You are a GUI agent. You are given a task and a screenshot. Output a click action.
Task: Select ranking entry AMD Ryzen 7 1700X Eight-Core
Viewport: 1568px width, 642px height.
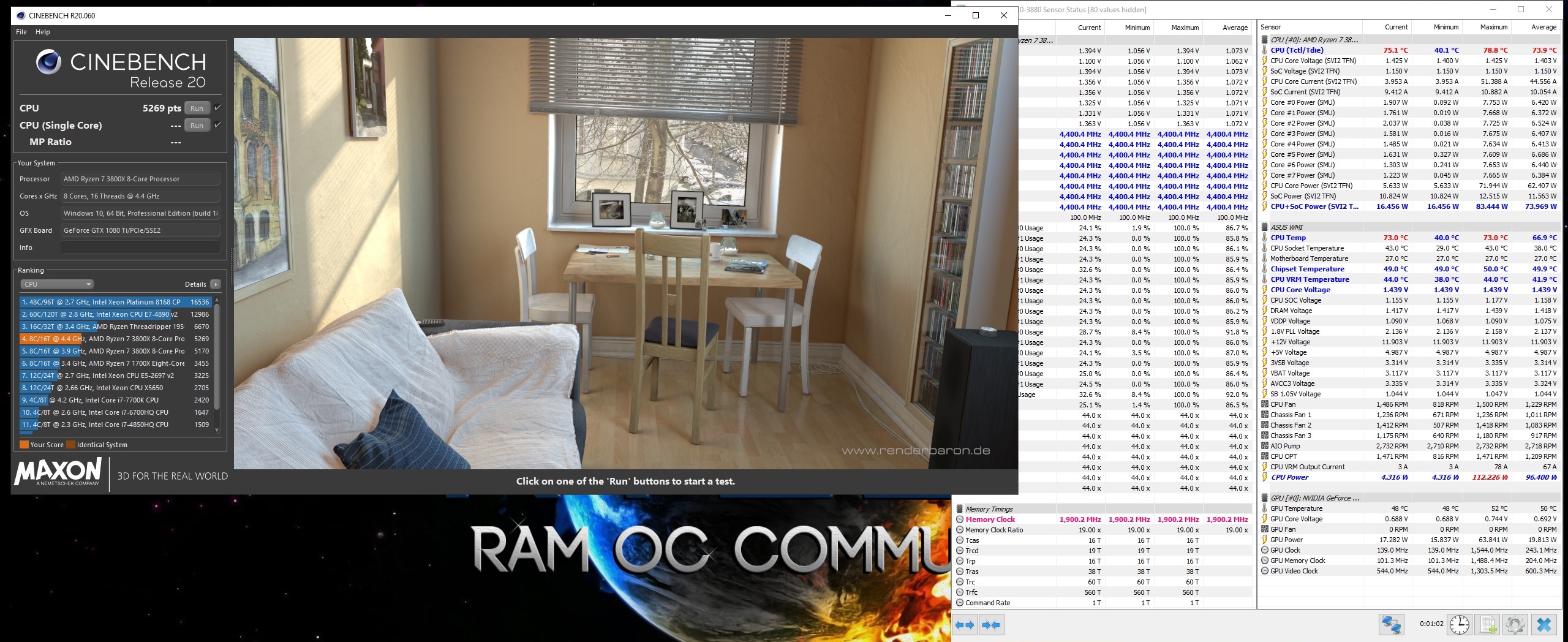coord(115,363)
